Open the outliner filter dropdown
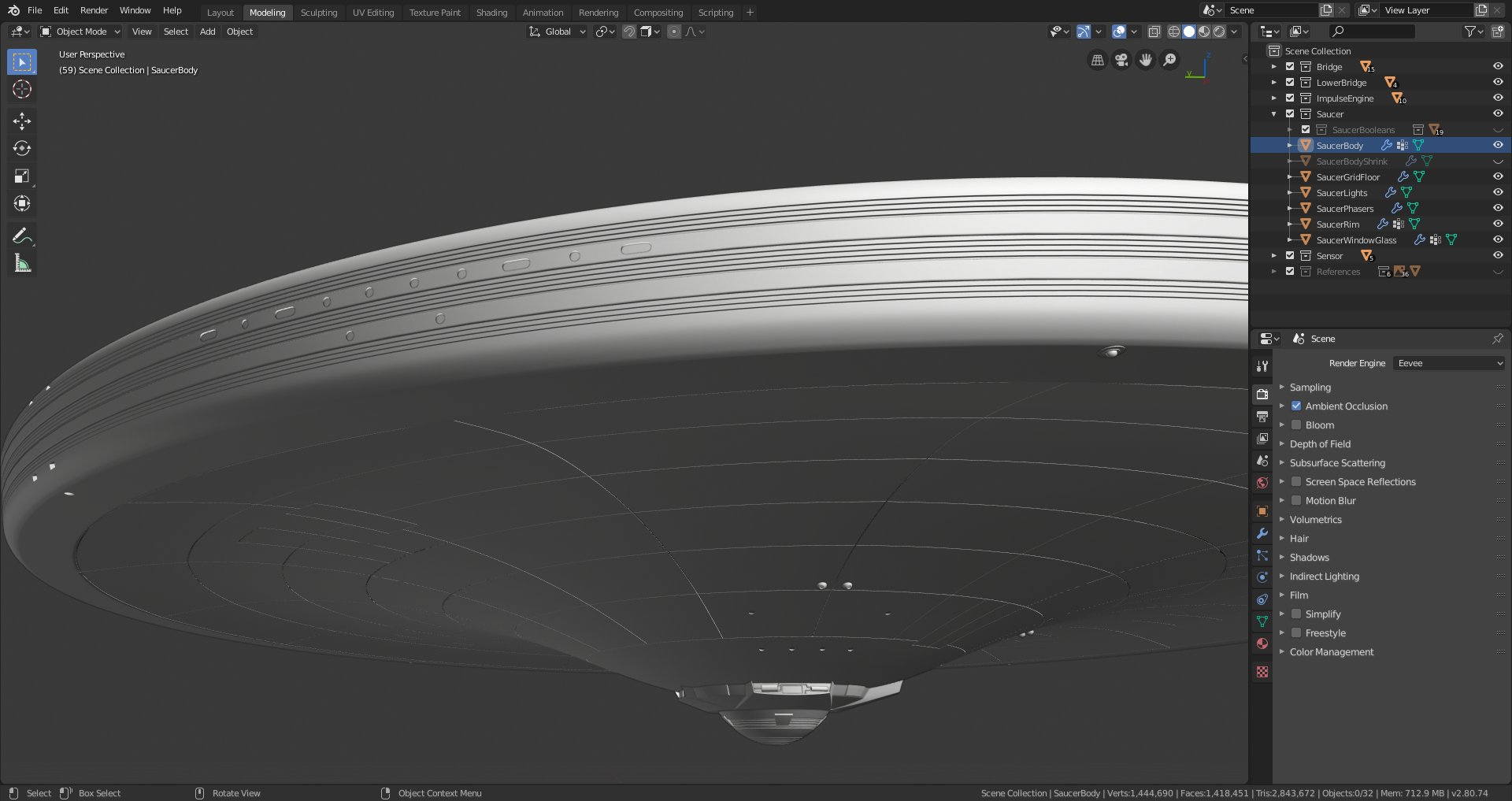The image size is (1512, 801). [1473, 32]
